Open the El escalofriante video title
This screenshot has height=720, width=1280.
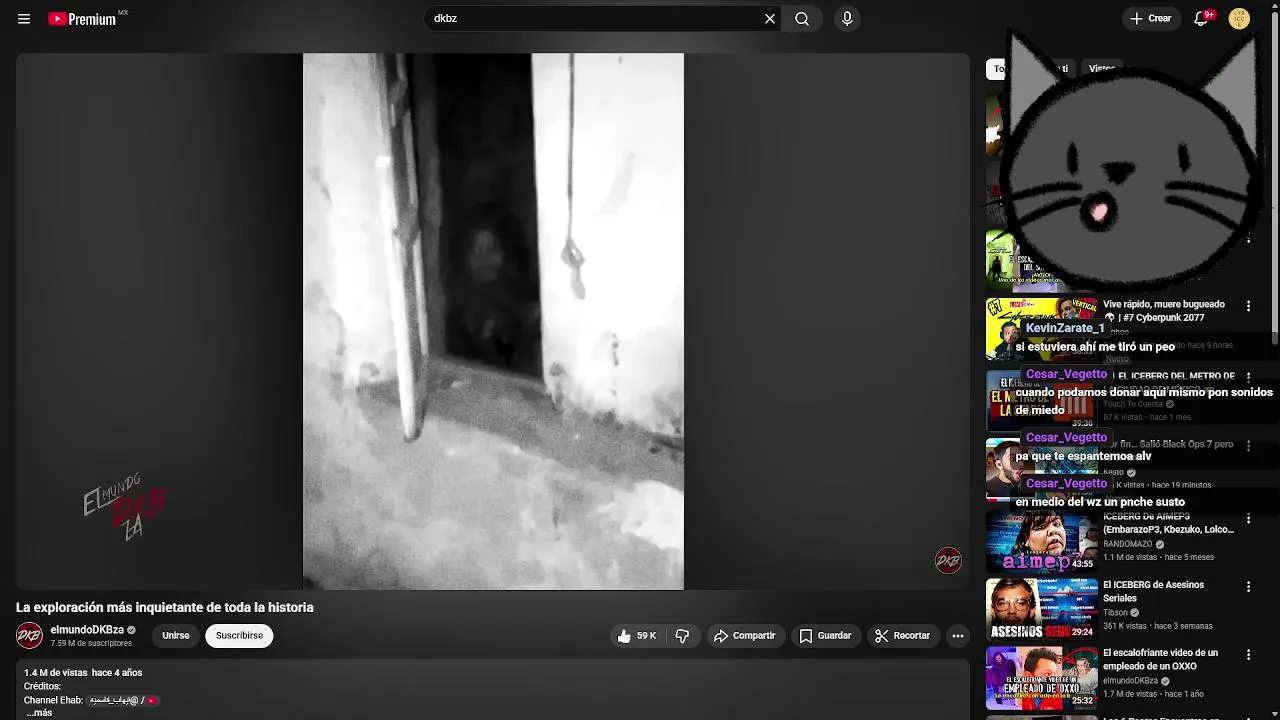pos(1160,659)
